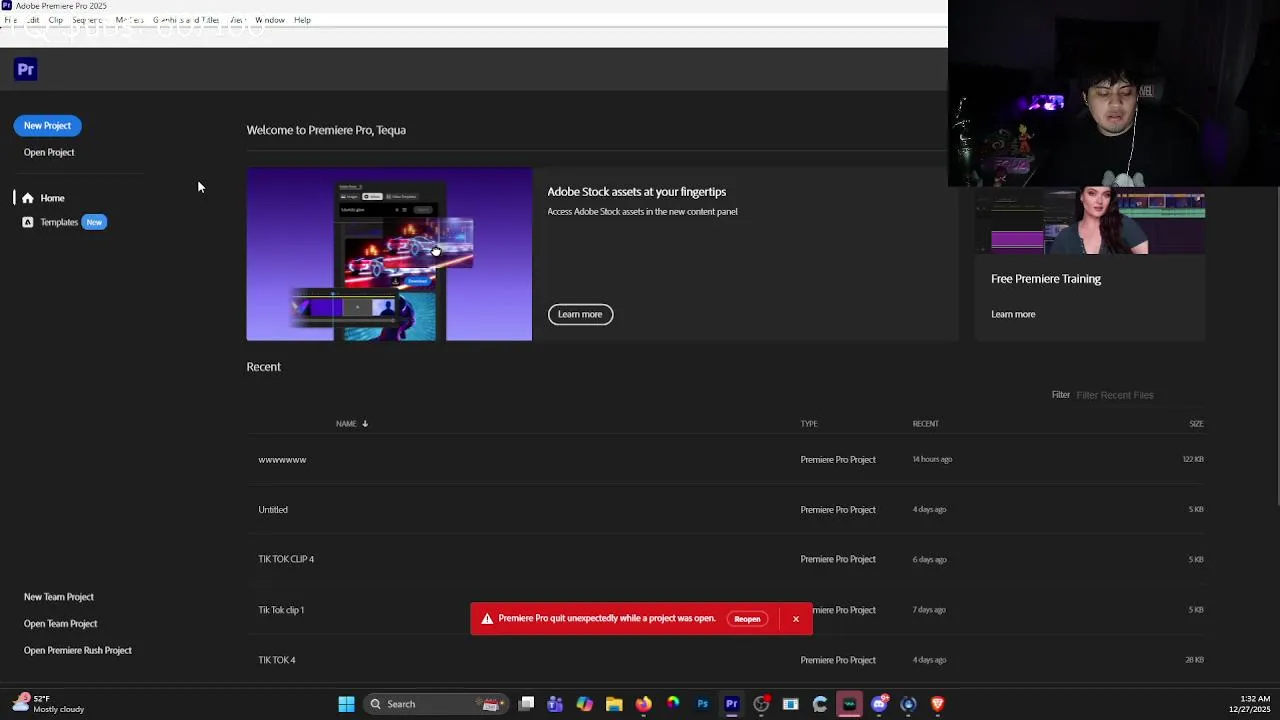Screen dimensions: 1280x720
Task: Click the name sort arrow icon
Action: click(x=365, y=424)
